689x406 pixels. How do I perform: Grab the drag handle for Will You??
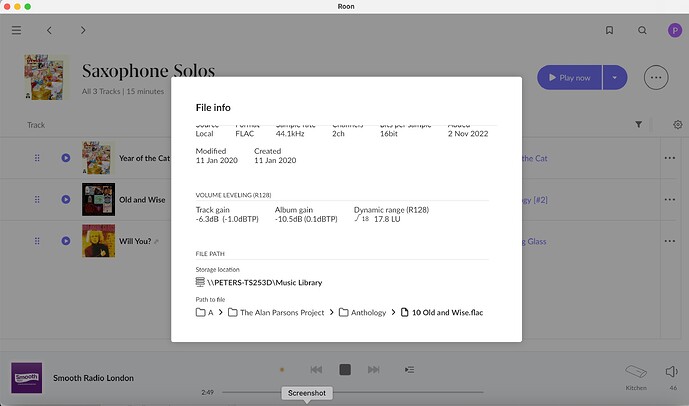click(37, 241)
